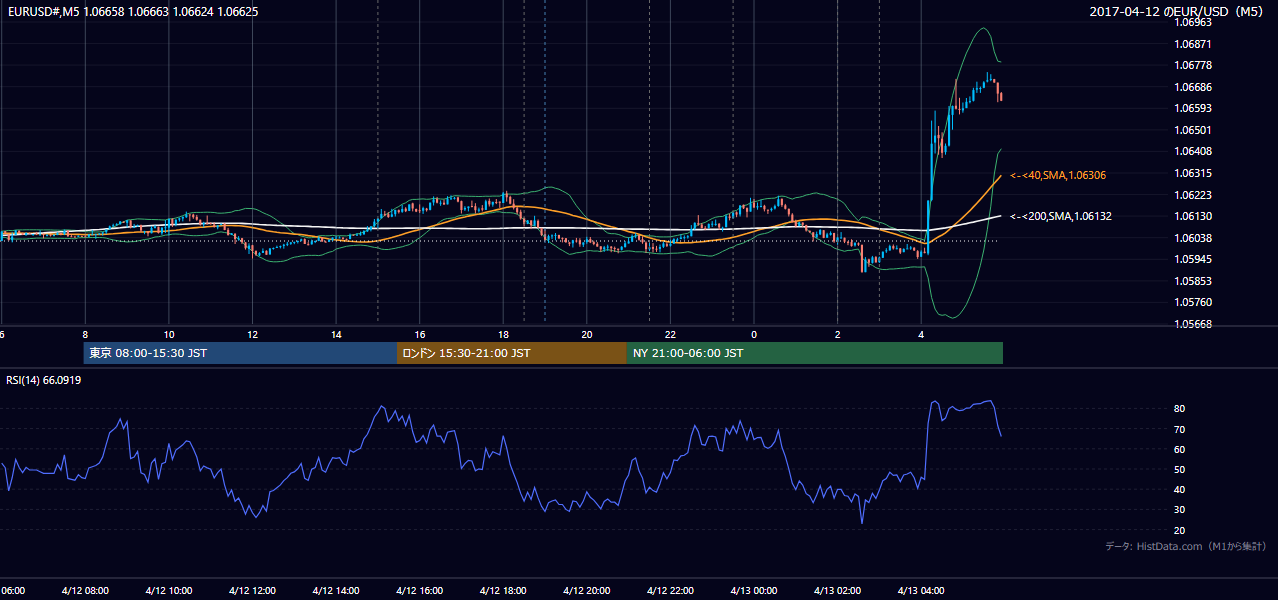The image size is (1278, 600).
Task: Click price axis value 1.06408
Action: (x=1192, y=151)
